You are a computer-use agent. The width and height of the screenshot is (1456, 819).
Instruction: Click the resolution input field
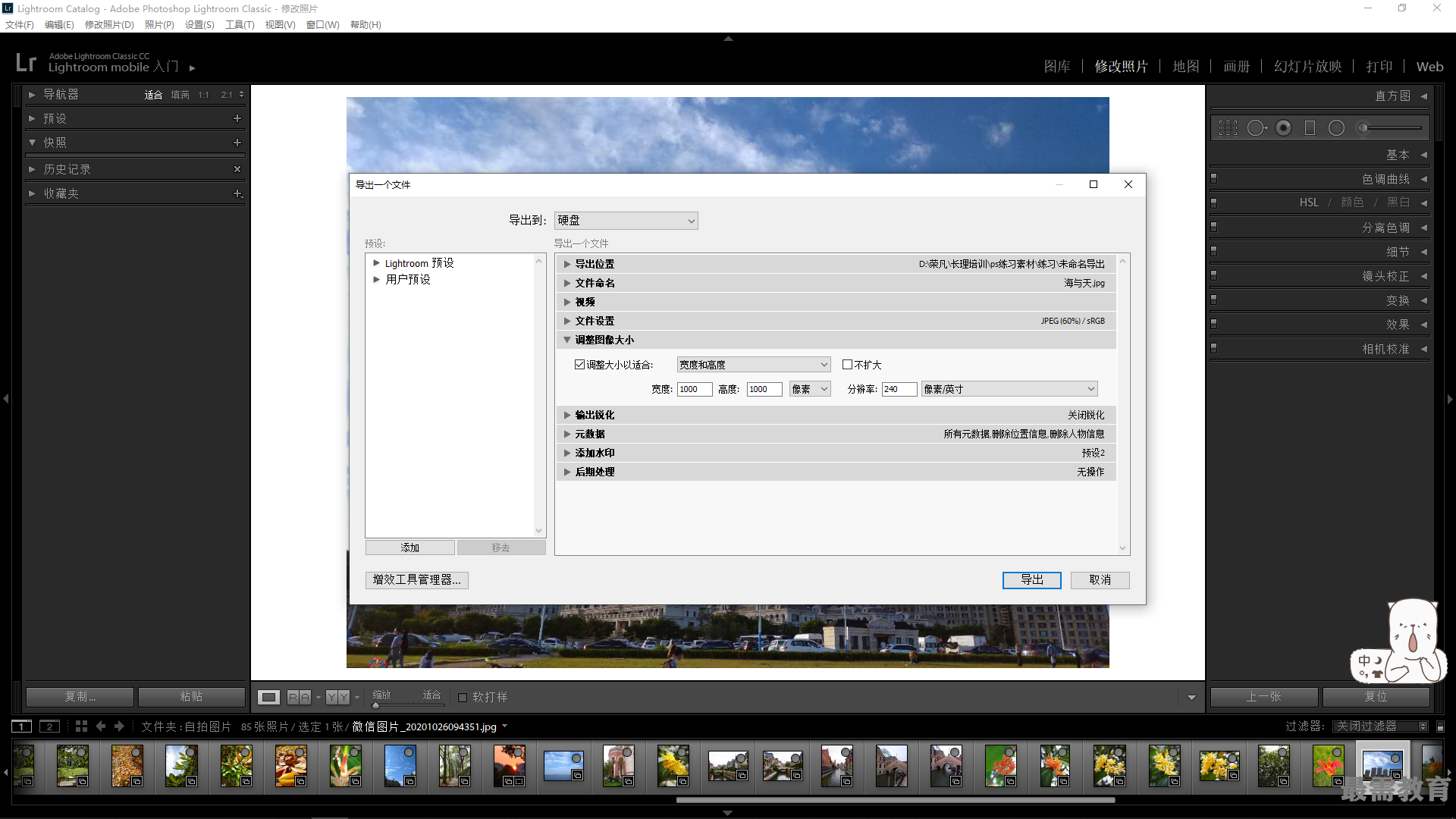(899, 389)
